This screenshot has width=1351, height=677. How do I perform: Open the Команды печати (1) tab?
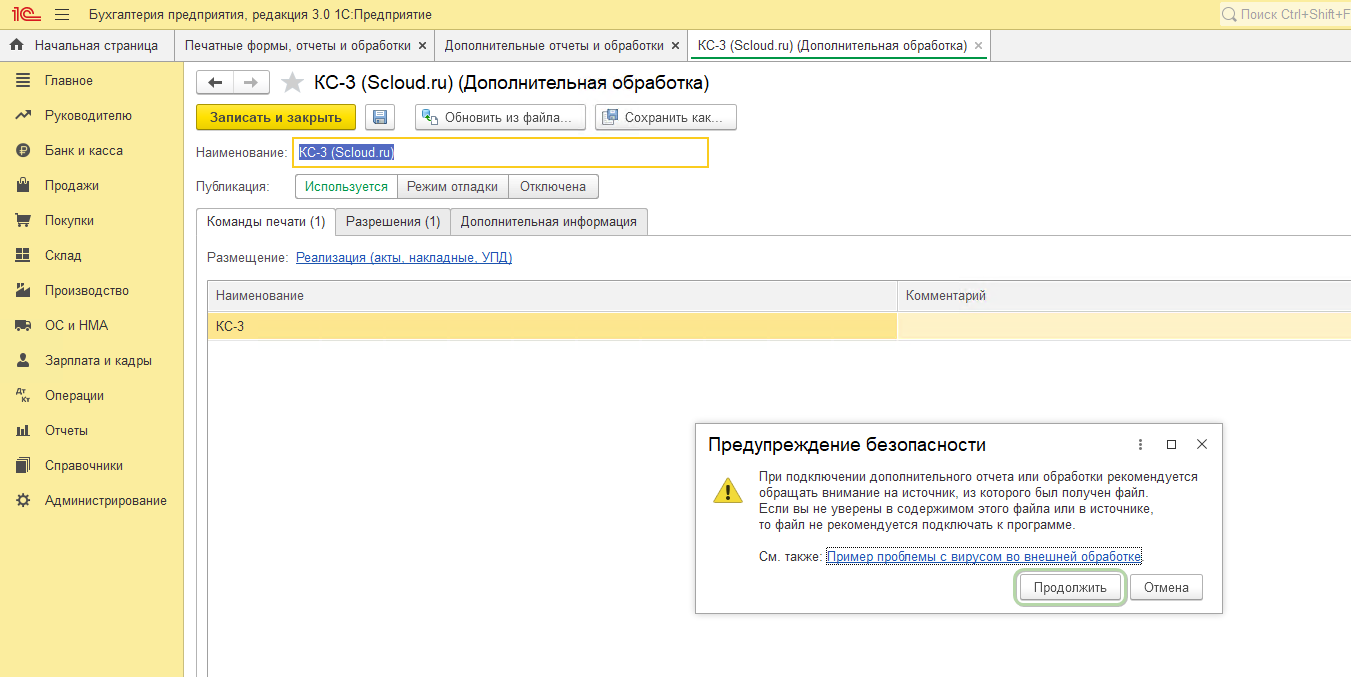[265, 221]
